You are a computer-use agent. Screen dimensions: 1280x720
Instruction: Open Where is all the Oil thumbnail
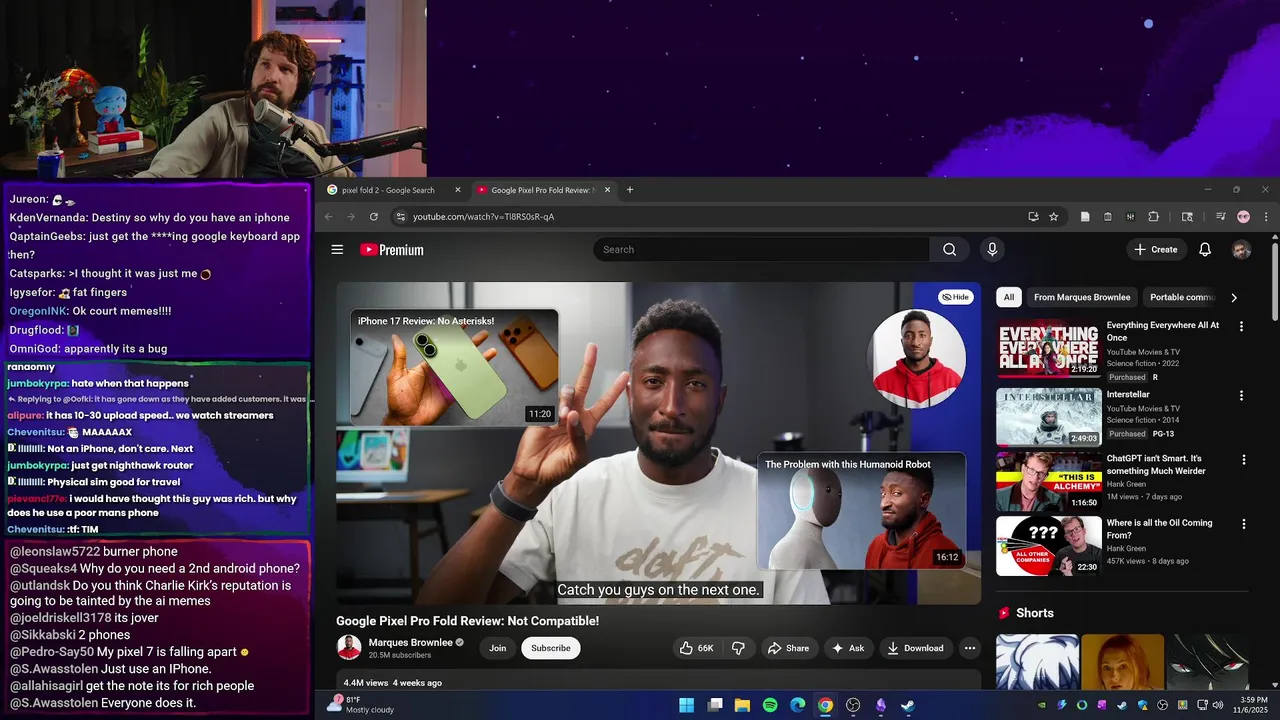coord(1049,546)
